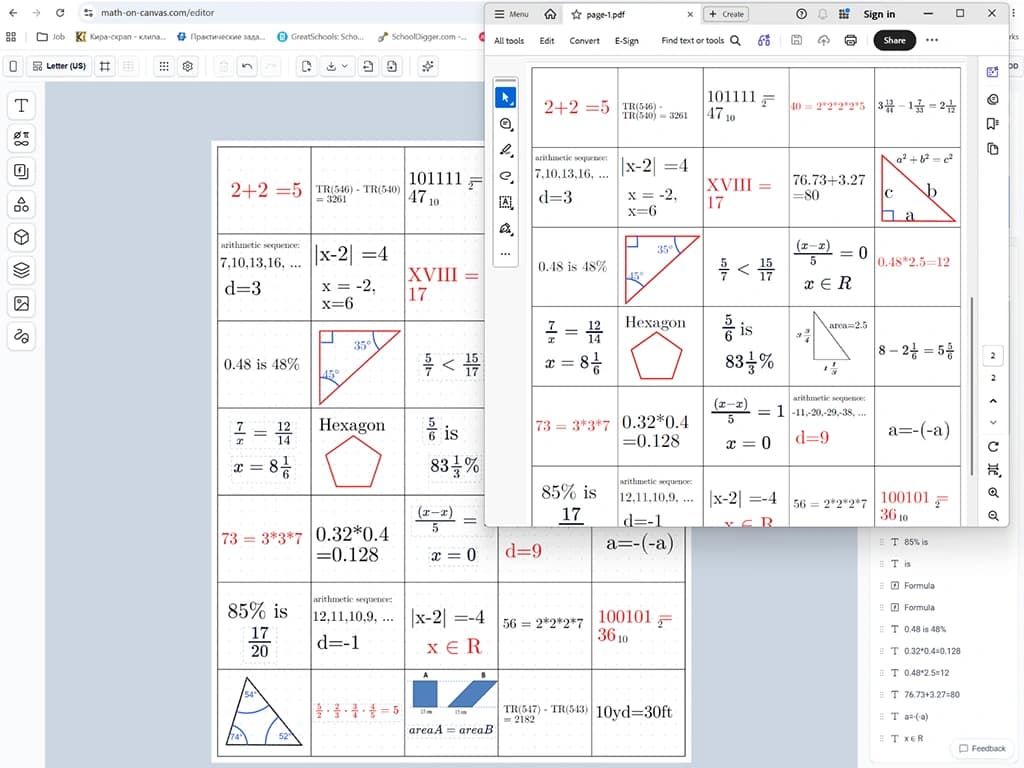The width and height of the screenshot is (1024, 768).
Task: Open the 3D cube shapes tool
Action: [22, 237]
